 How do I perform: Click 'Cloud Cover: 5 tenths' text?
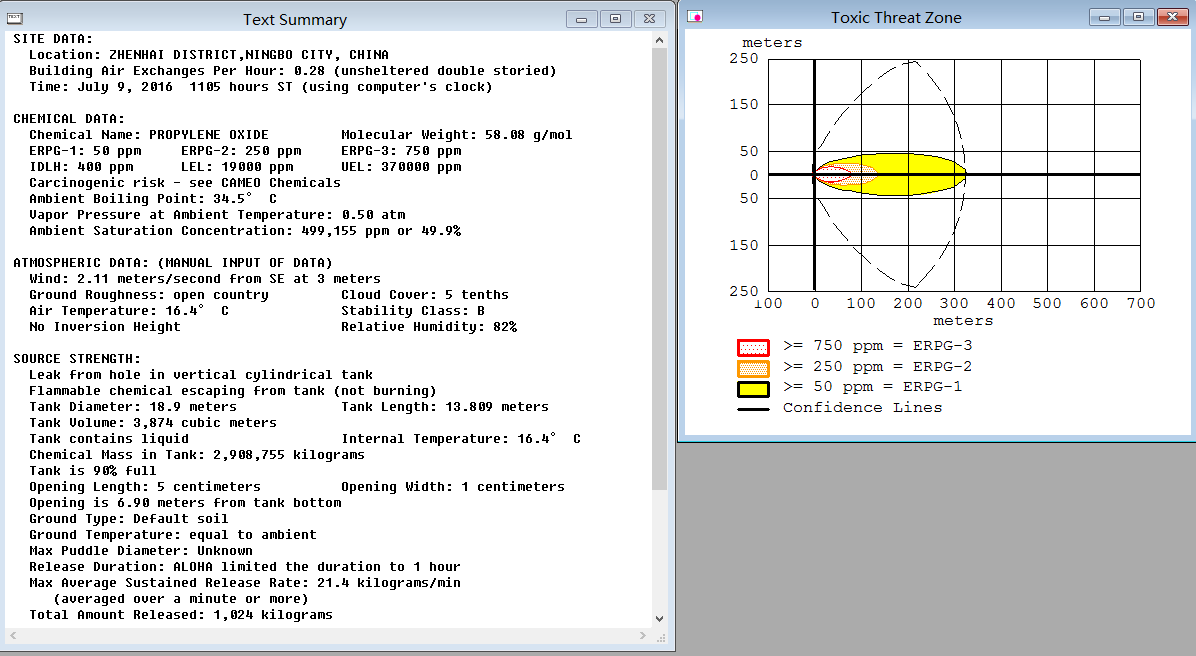tap(425, 295)
